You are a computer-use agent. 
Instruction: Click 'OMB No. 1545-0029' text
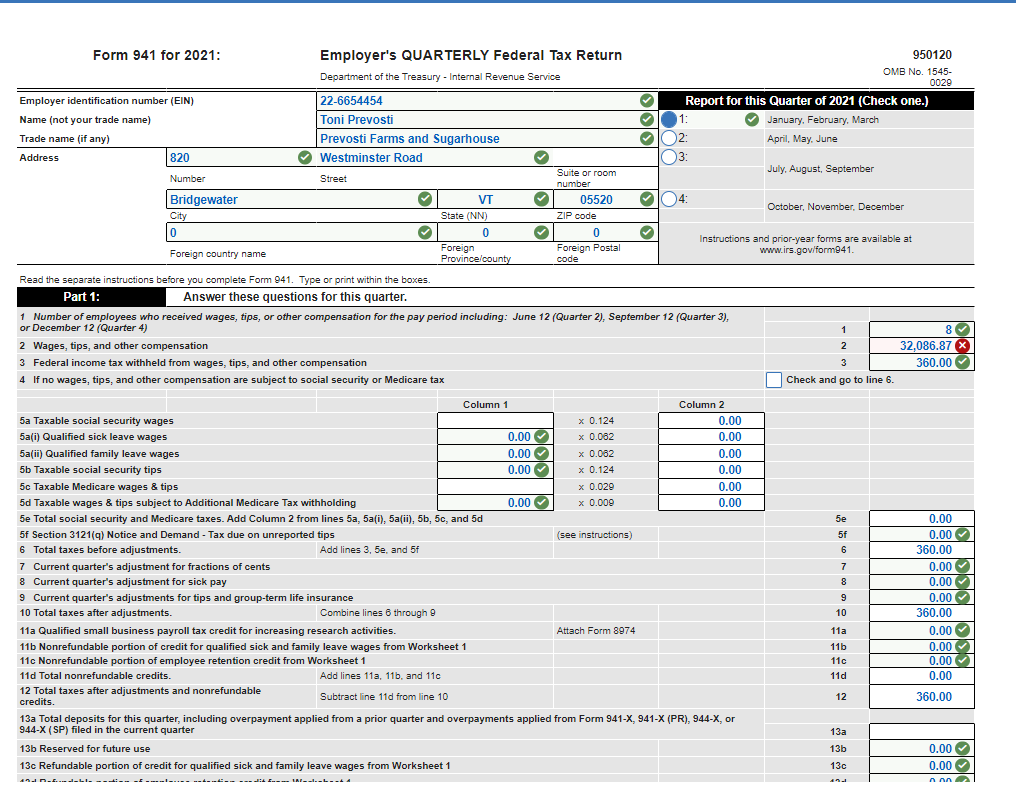tap(917, 76)
